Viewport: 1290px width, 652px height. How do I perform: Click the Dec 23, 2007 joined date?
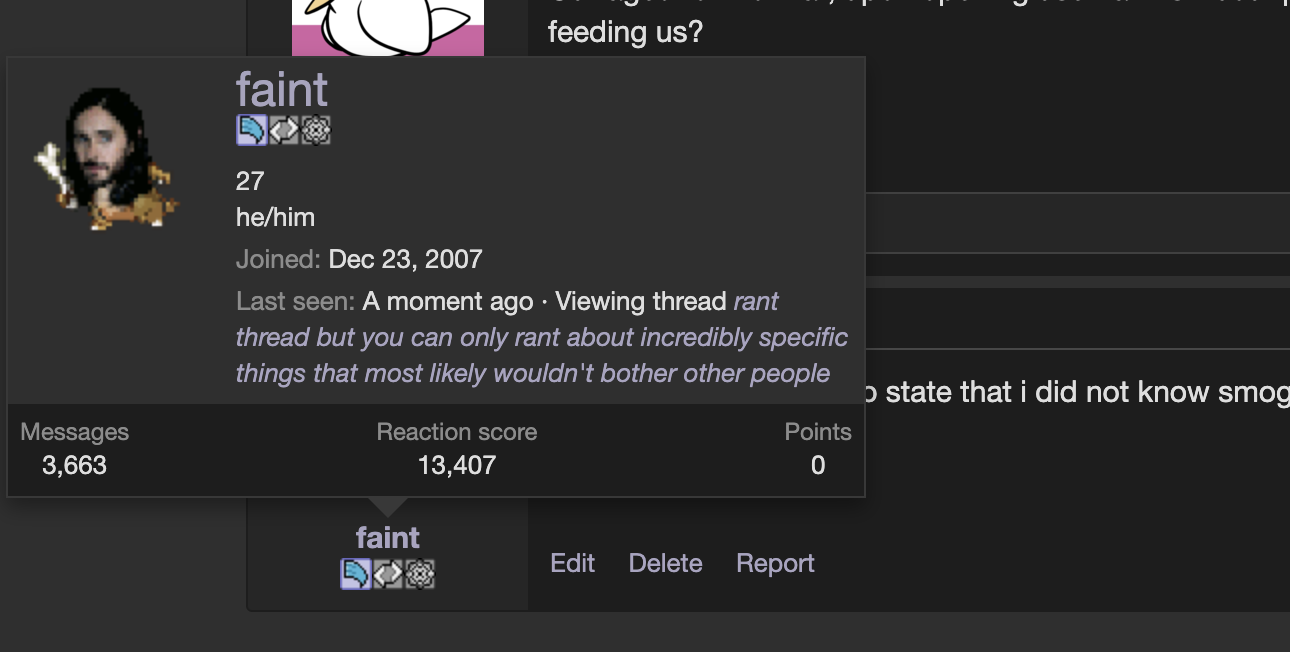[405, 259]
